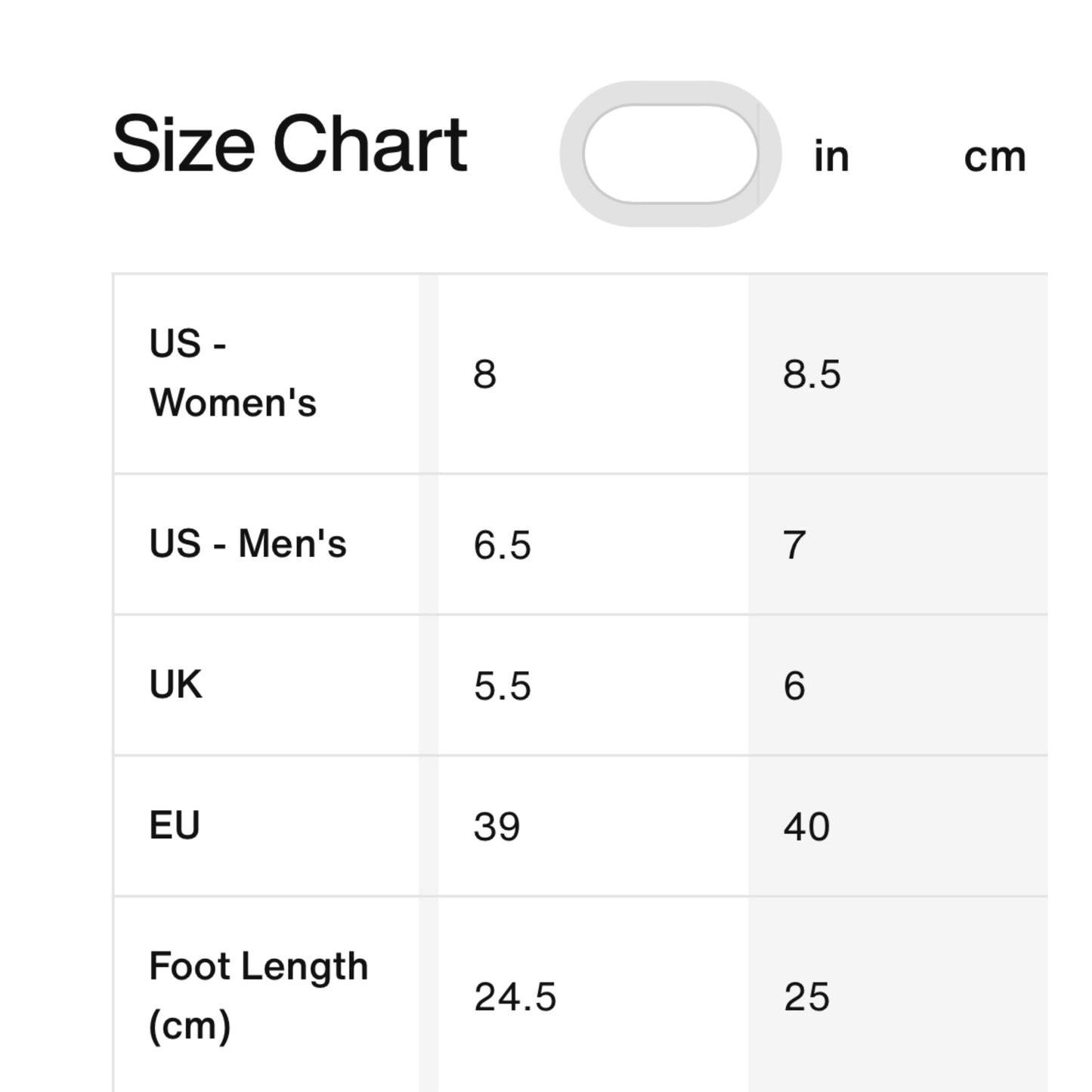Select the 'in' unit label
The height and width of the screenshot is (1092, 1092).
[831, 156]
